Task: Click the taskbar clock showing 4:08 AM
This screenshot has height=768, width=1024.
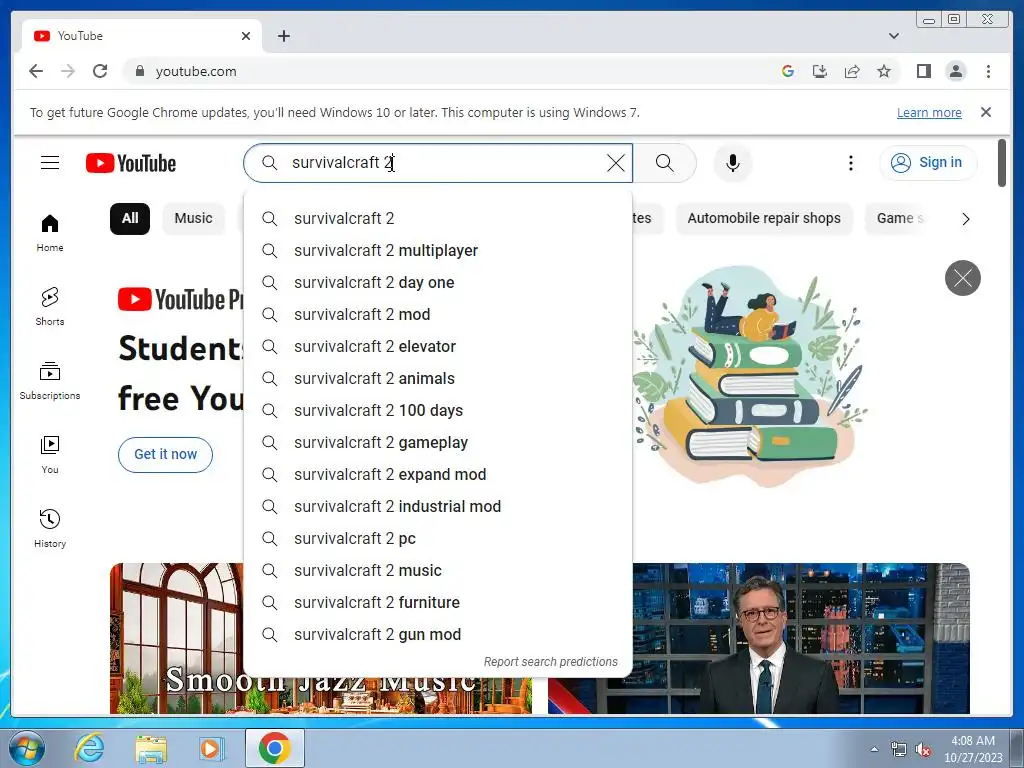Action: (973, 749)
